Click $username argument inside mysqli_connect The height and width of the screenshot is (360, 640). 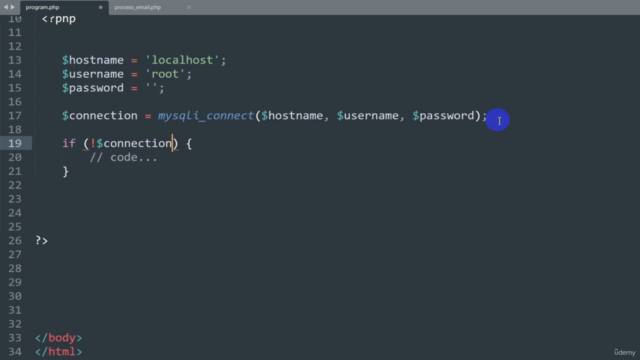pyautogui.click(x=367, y=116)
